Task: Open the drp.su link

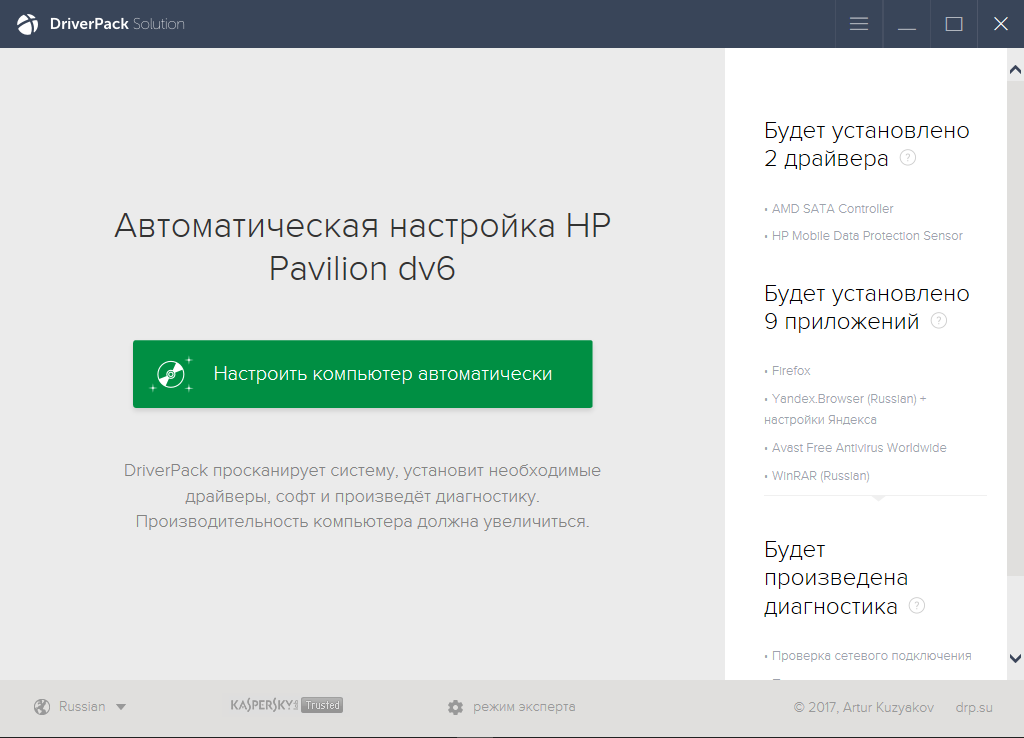Action: click(x=974, y=707)
